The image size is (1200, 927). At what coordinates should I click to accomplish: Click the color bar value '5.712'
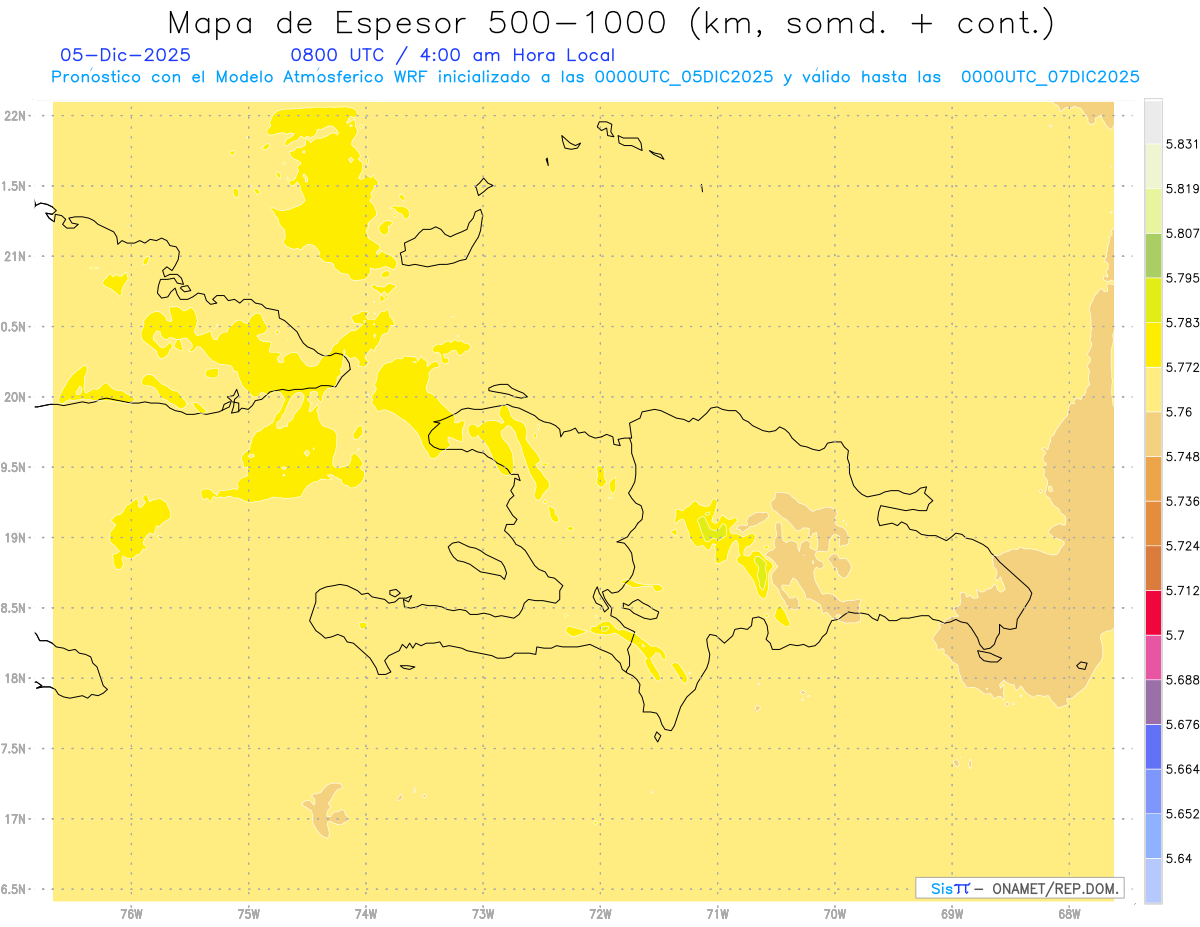(x=1182, y=590)
